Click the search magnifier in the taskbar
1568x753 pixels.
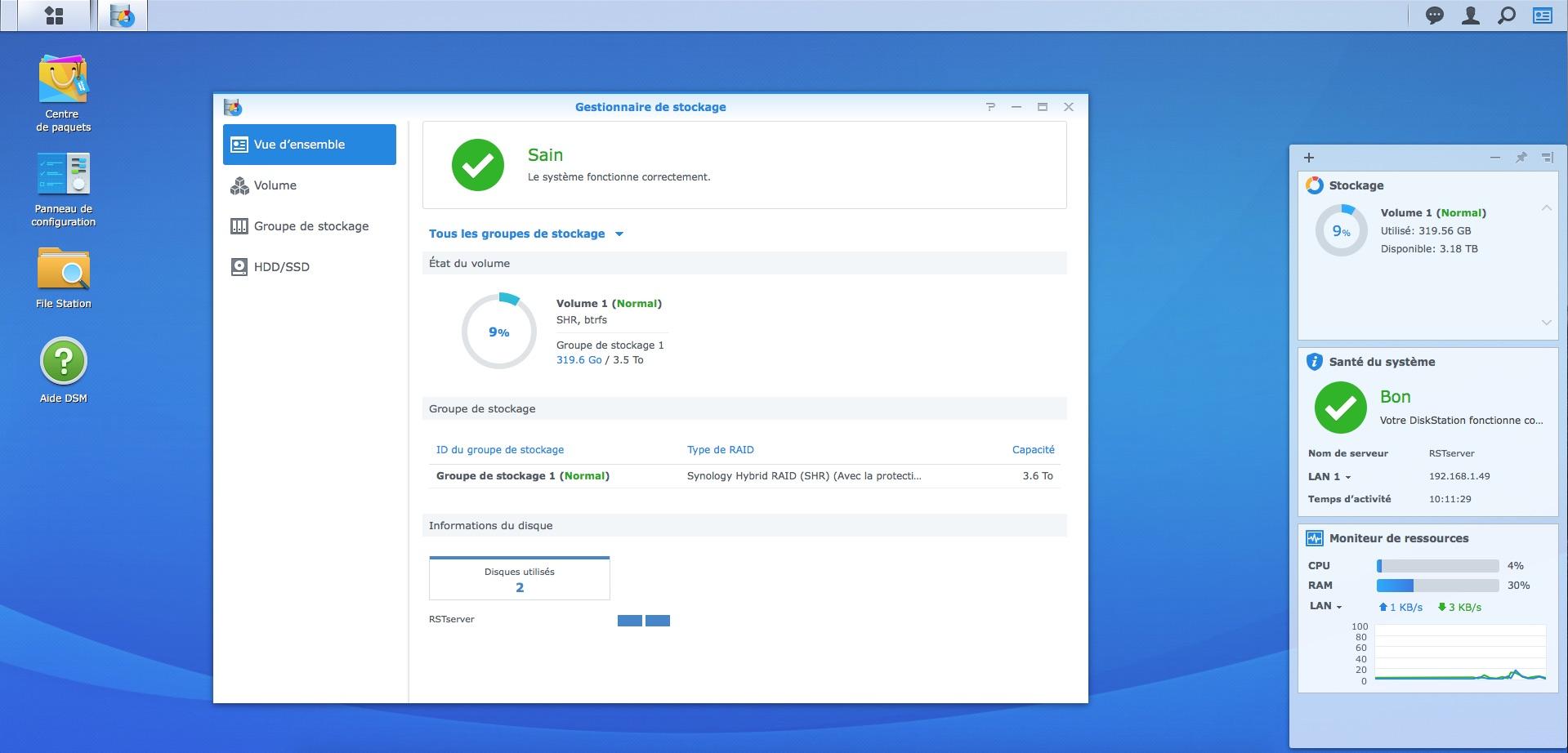[1506, 16]
